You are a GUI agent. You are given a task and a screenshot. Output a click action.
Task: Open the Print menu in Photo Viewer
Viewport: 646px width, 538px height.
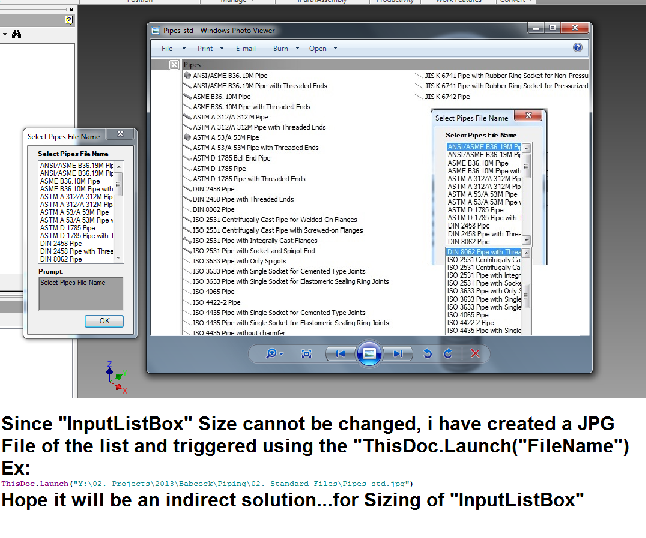coord(205,49)
